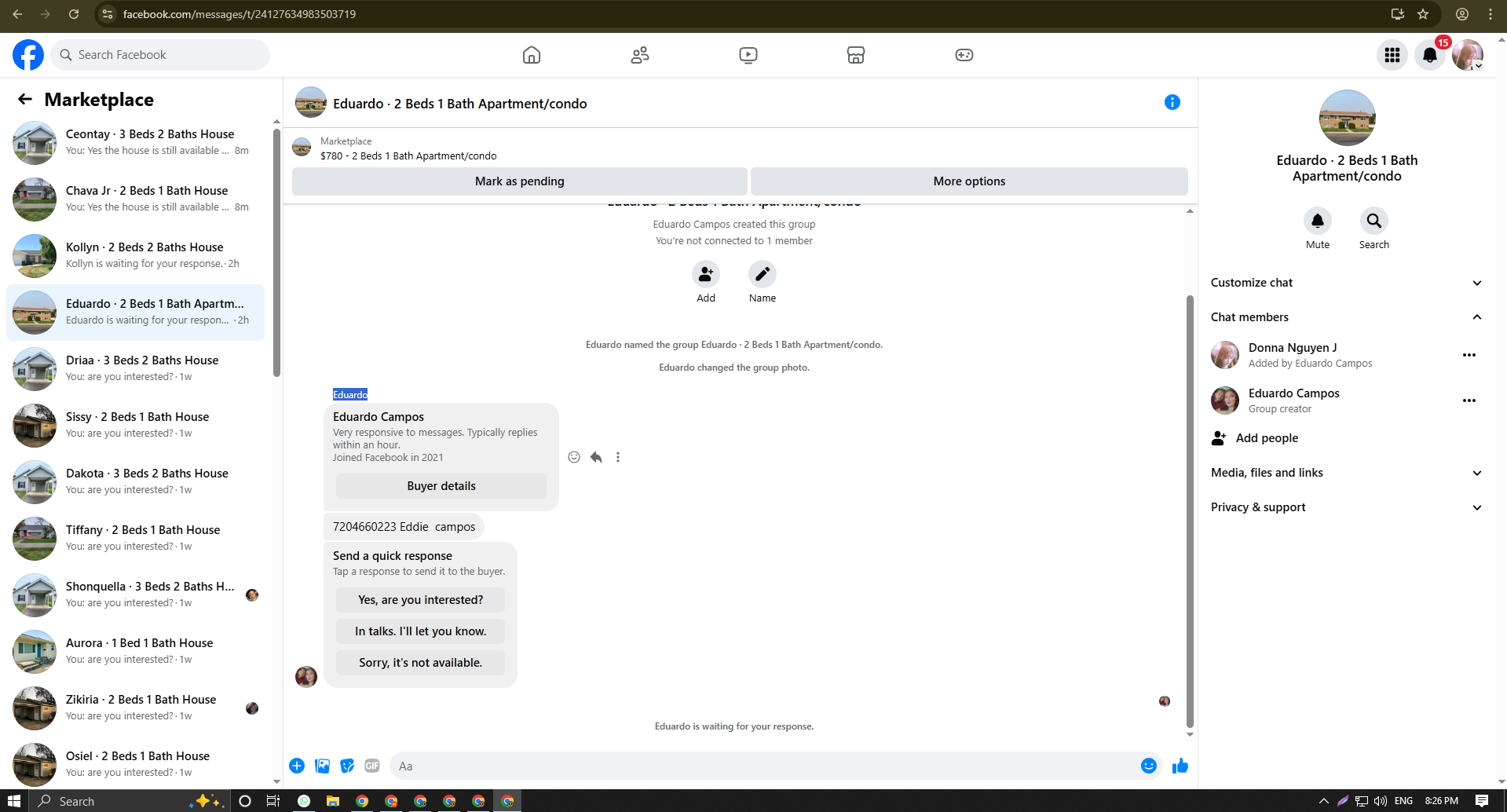This screenshot has height=812, width=1507.
Task: Open the Friends tab icon
Action: [640, 55]
